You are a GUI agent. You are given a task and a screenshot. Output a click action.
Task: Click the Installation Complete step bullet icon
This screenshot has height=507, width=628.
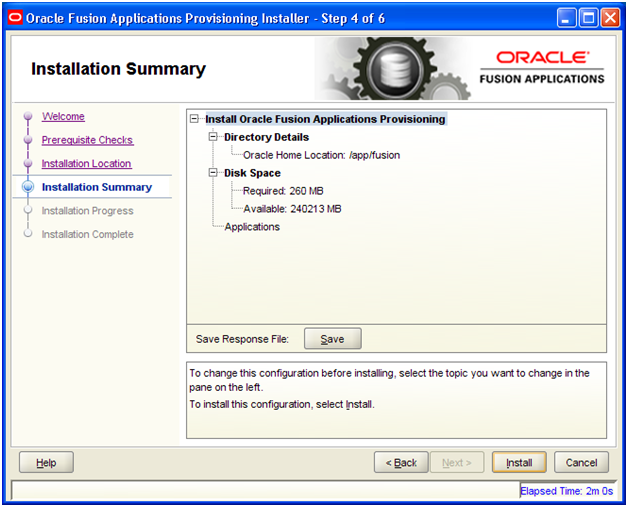(x=28, y=233)
